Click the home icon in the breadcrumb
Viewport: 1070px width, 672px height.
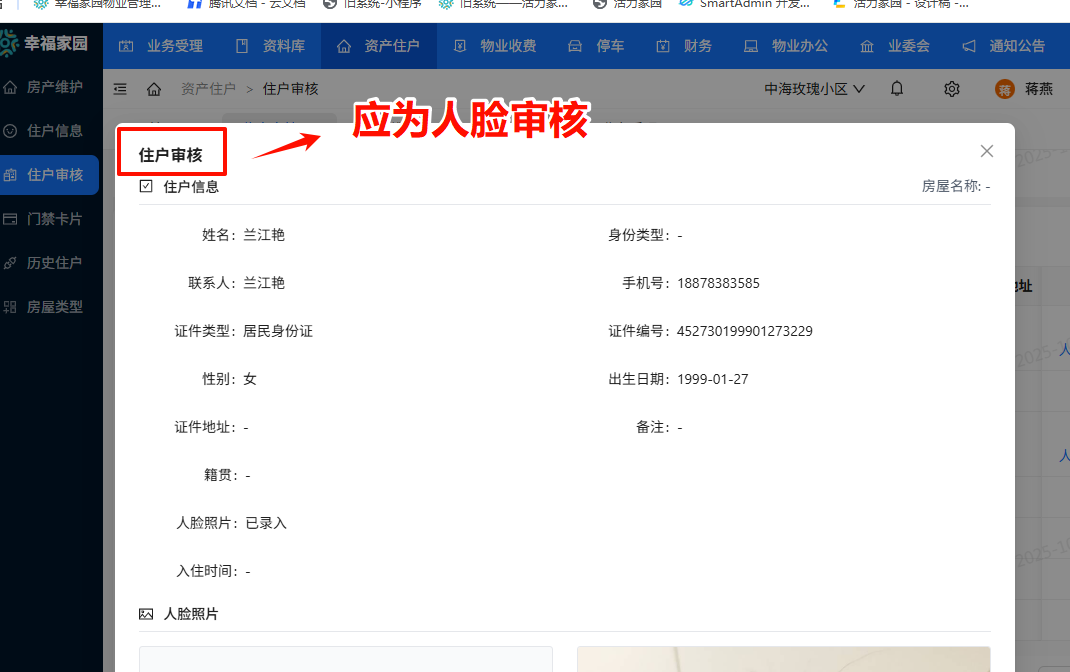tap(154, 88)
